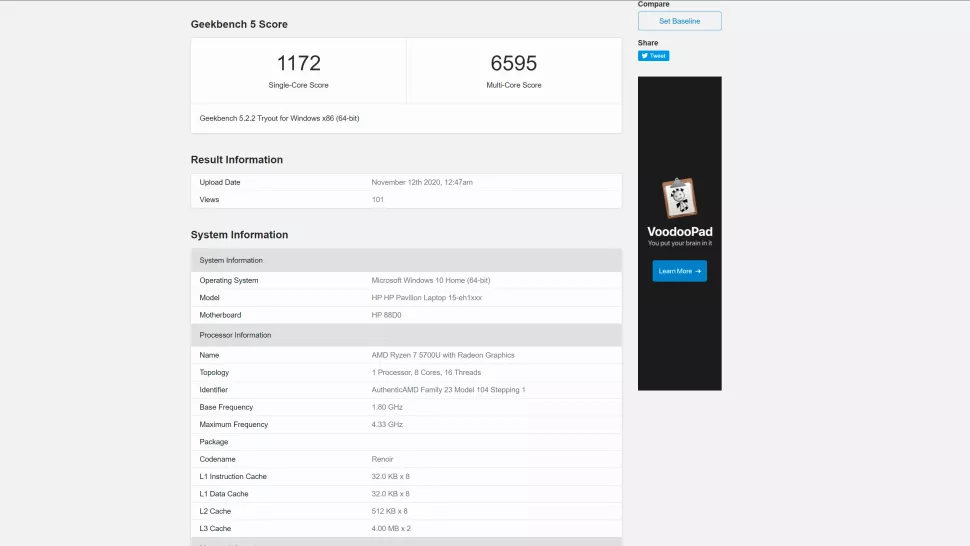Select the AMD Ryzen 7 5700U processor name
Screen dimensions: 970x546
tap(443, 355)
